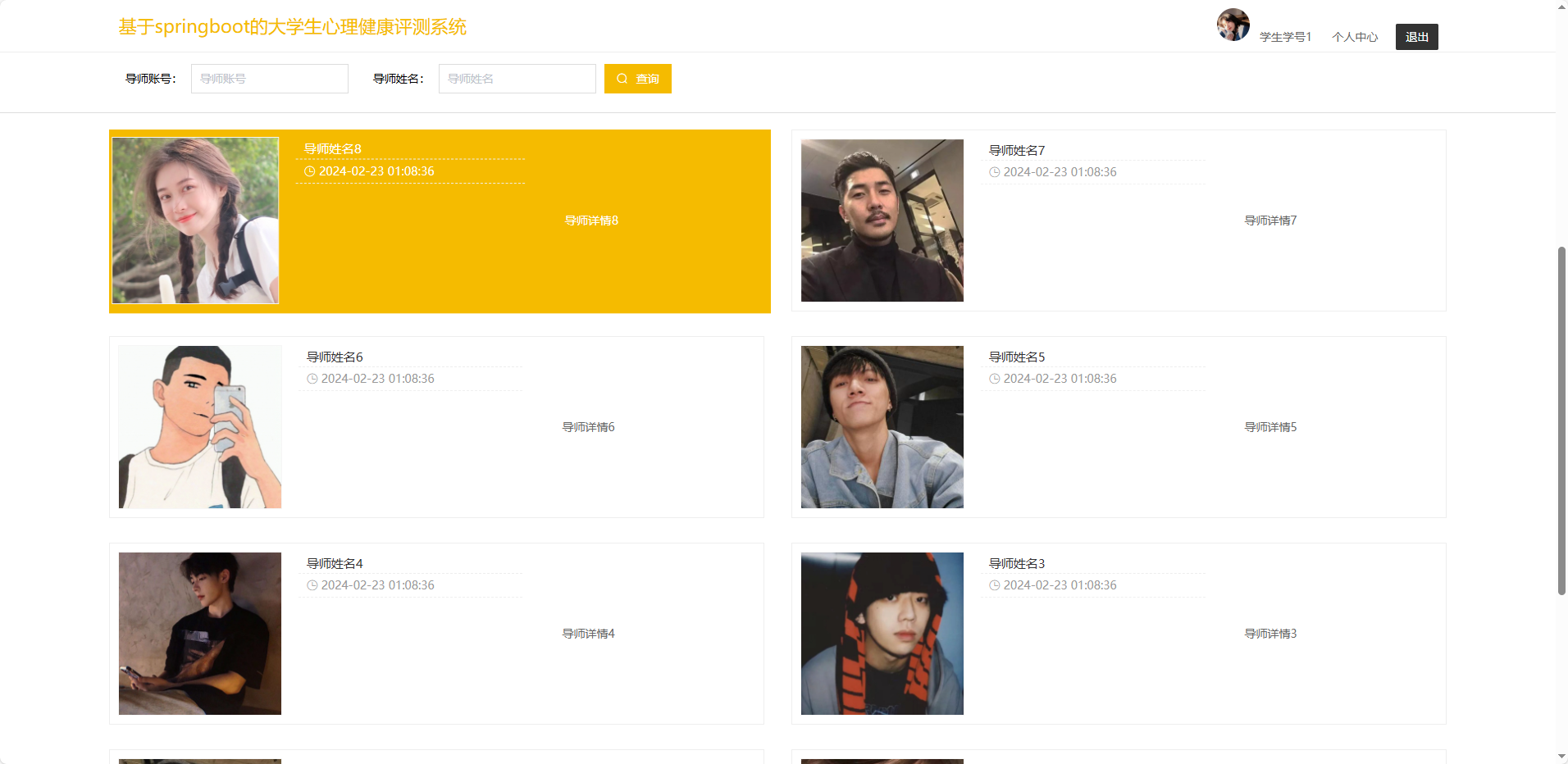Click the 查询 search button

[638, 79]
